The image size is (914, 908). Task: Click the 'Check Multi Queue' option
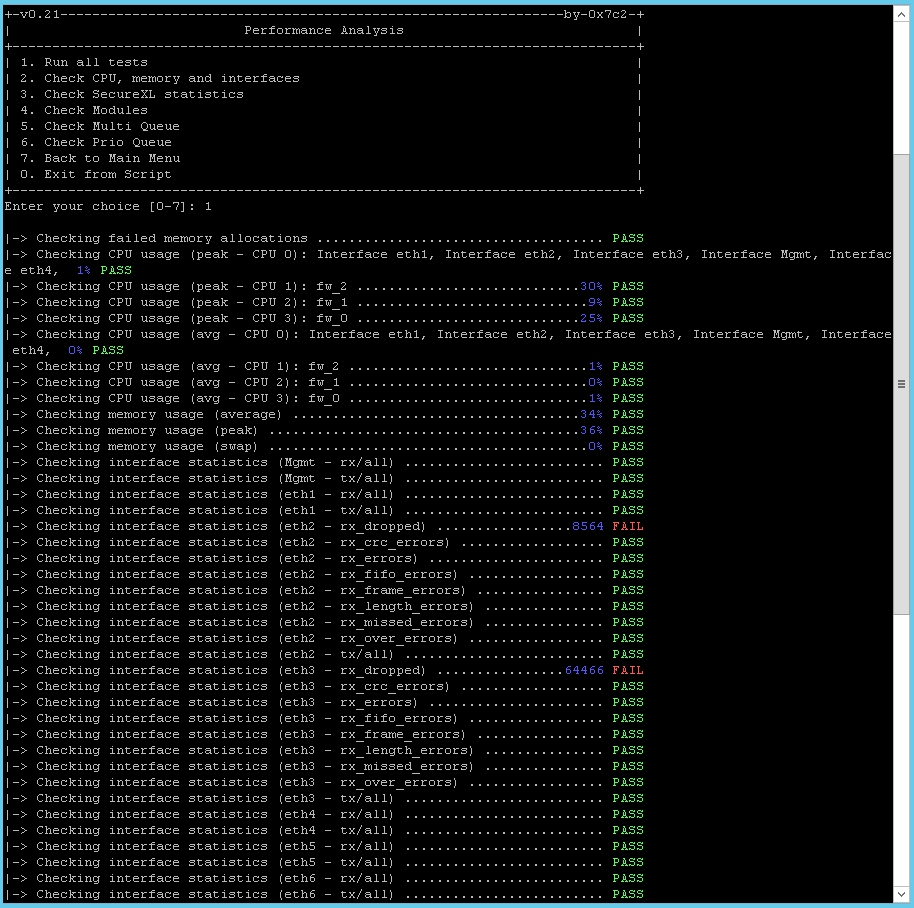[x=111, y=126]
